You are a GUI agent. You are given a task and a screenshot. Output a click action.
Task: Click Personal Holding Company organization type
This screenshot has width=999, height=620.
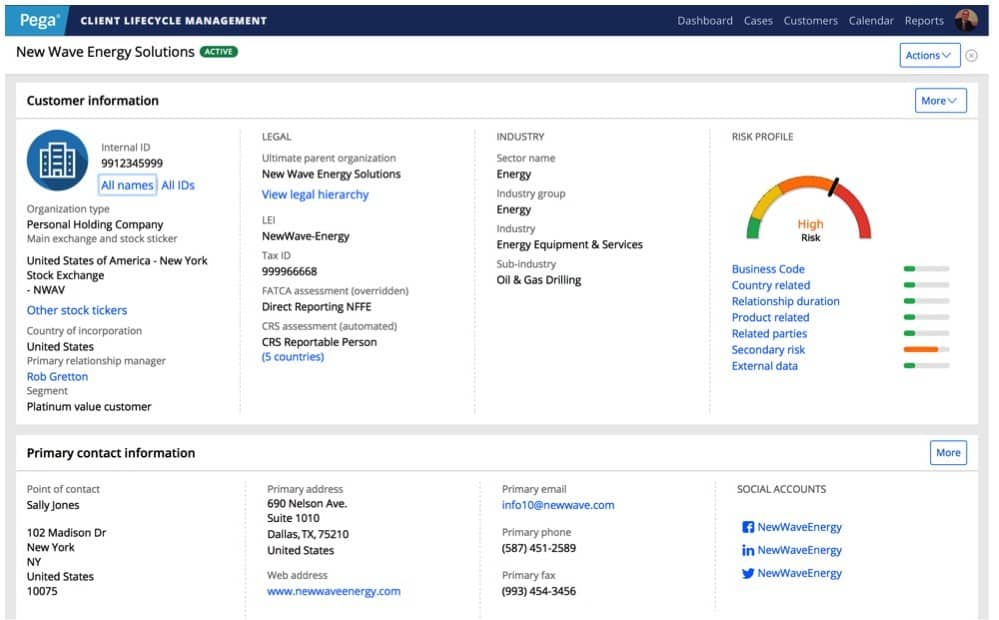tap(95, 224)
